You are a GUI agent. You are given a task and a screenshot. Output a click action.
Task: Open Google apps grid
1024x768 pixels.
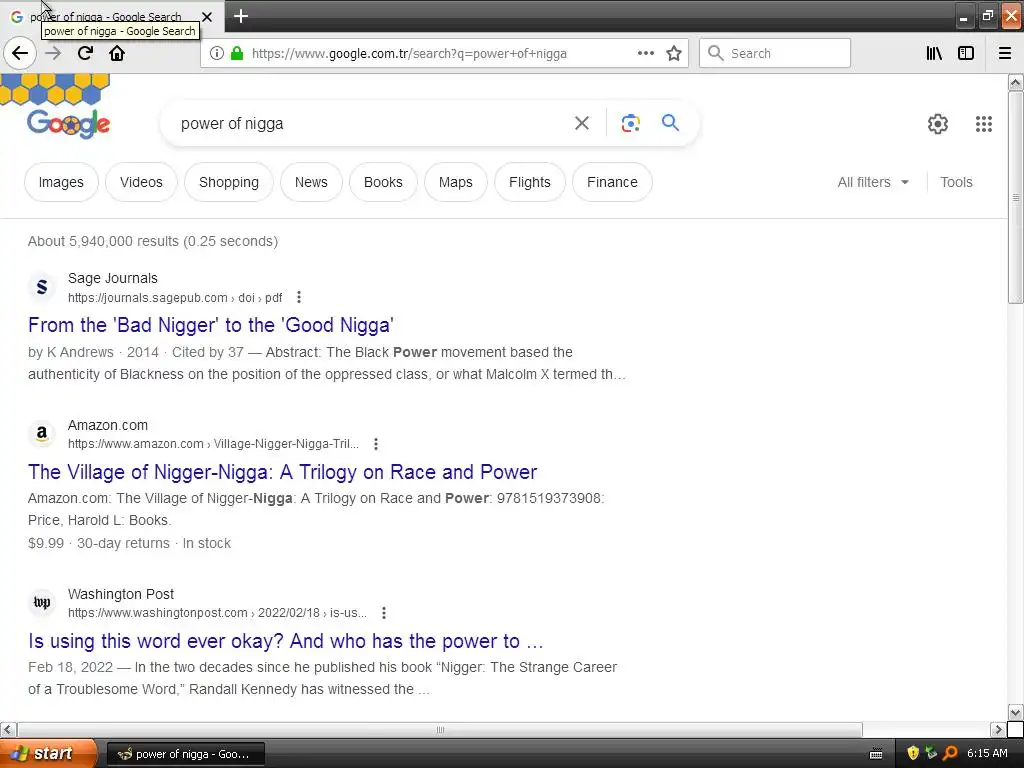(984, 123)
